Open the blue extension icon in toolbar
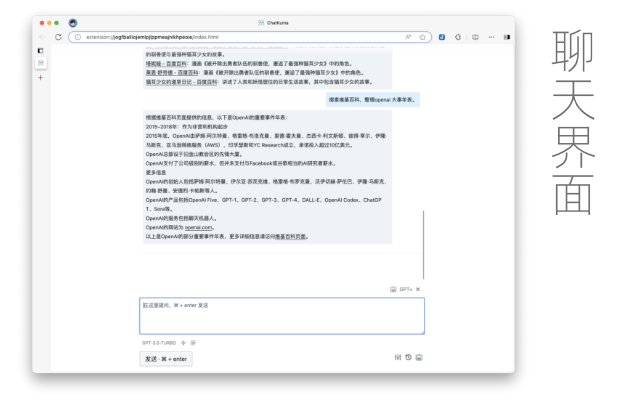This screenshot has height=400, width=640. pos(442,37)
